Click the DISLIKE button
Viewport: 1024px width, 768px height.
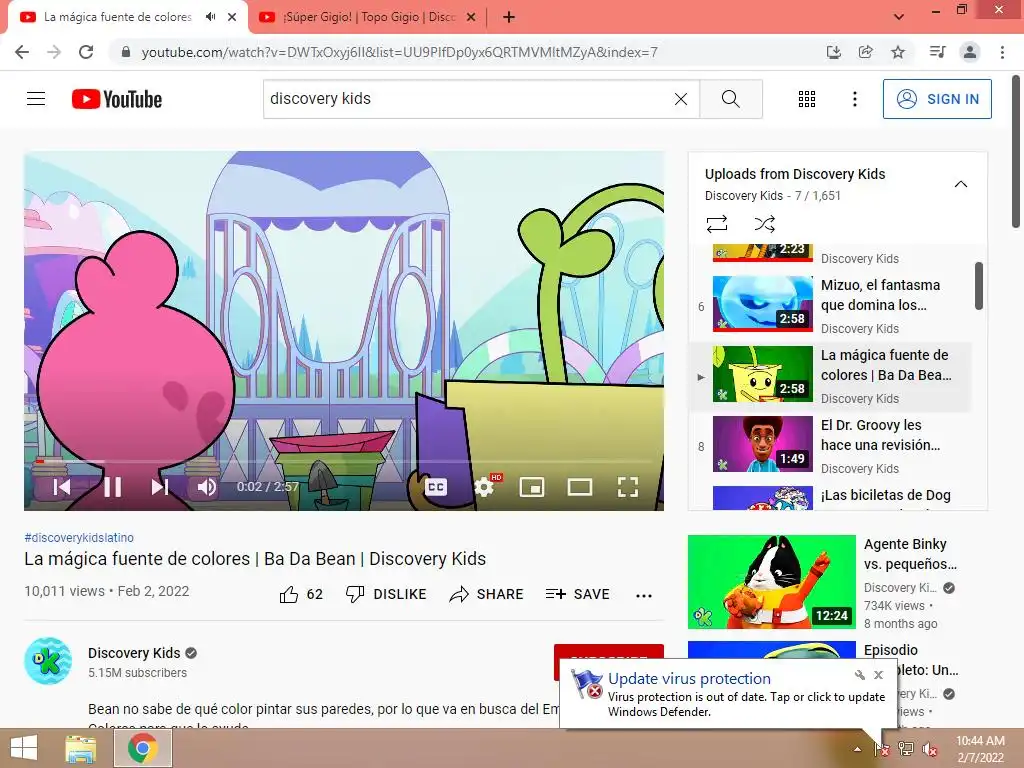click(386, 594)
